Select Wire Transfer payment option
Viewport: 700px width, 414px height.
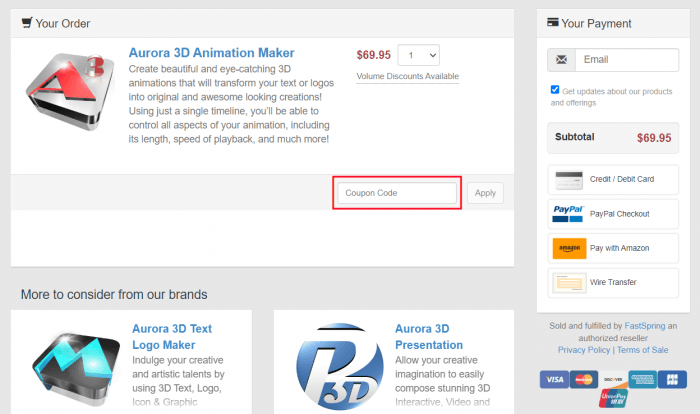point(613,283)
